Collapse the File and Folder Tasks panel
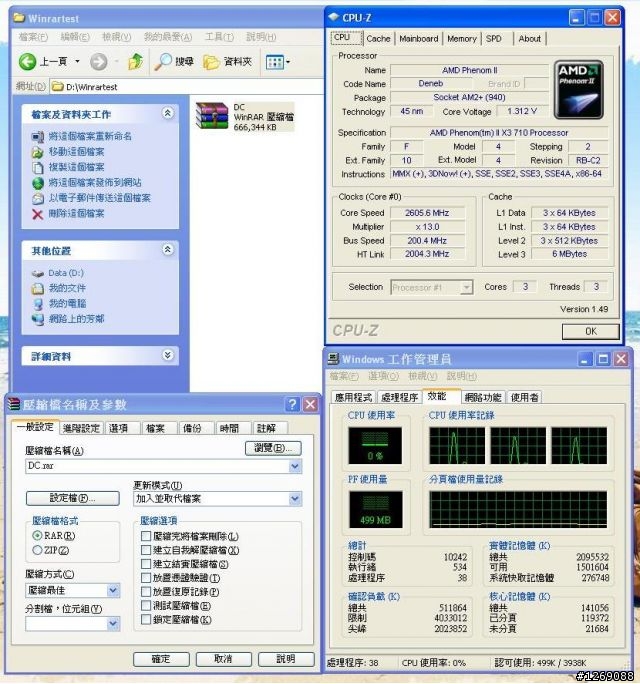This screenshot has height=684, width=640. pyautogui.click(x=168, y=113)
